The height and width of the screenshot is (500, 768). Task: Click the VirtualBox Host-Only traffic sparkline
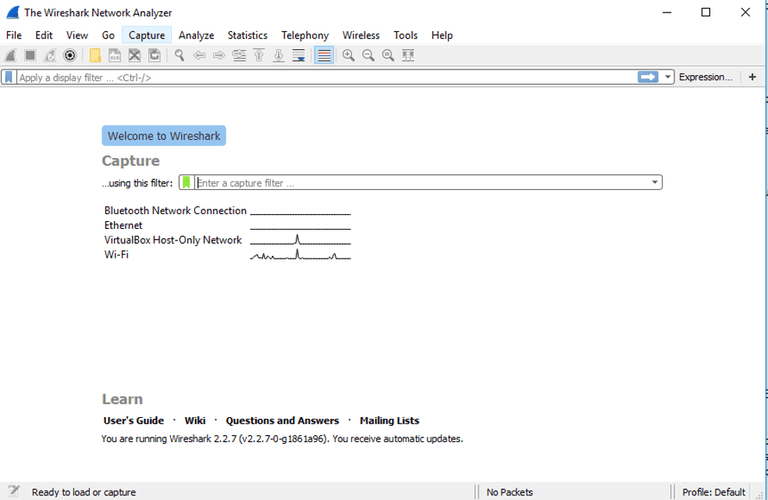(300, 239)
